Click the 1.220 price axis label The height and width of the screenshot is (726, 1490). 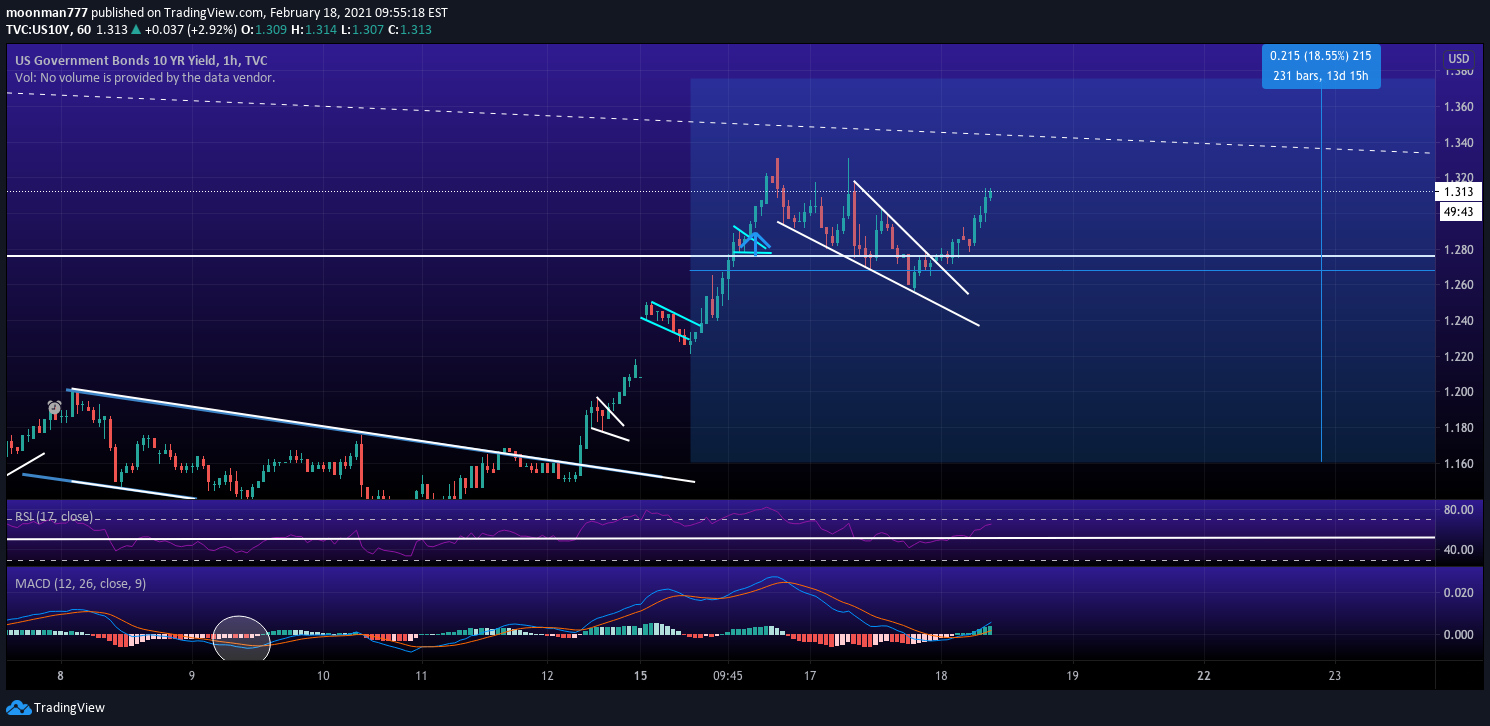(x=1459, y=357)
